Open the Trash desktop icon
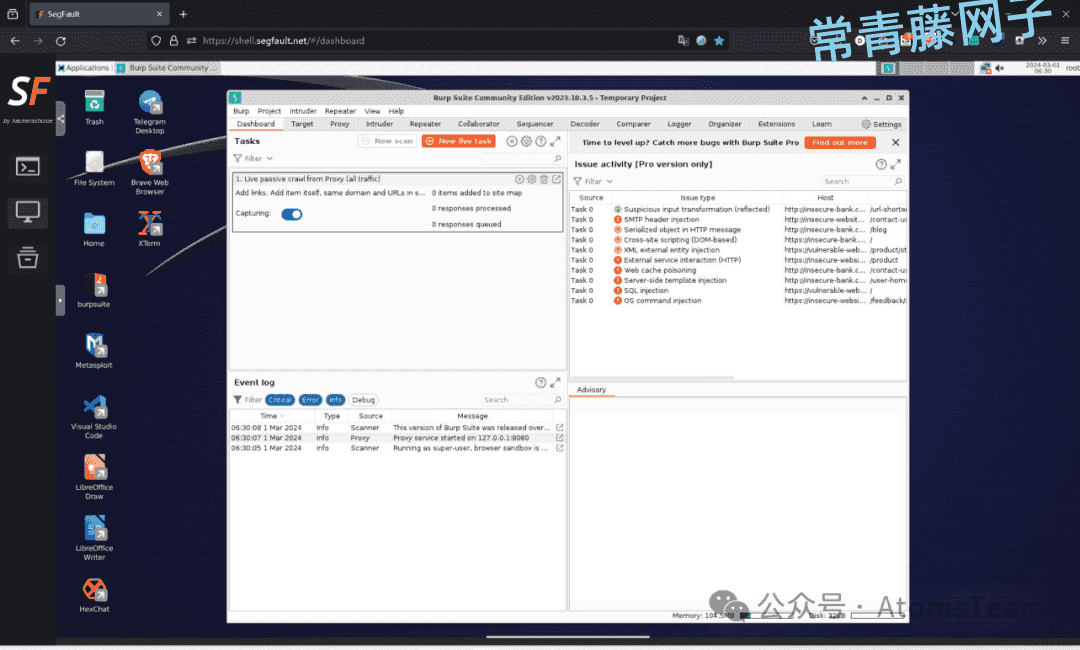The width and height of the screenshot is (1080, 650). [x=94, y=107]
